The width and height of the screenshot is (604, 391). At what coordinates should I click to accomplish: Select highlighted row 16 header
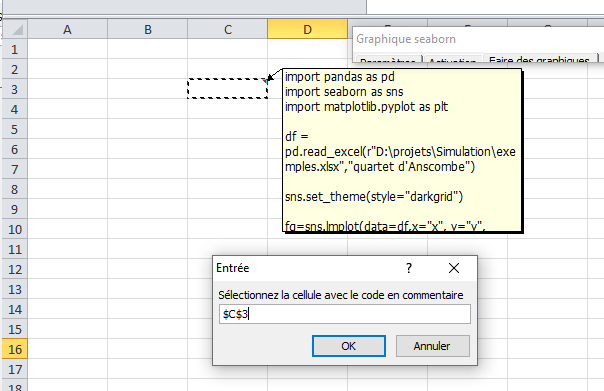pos(15,349)
